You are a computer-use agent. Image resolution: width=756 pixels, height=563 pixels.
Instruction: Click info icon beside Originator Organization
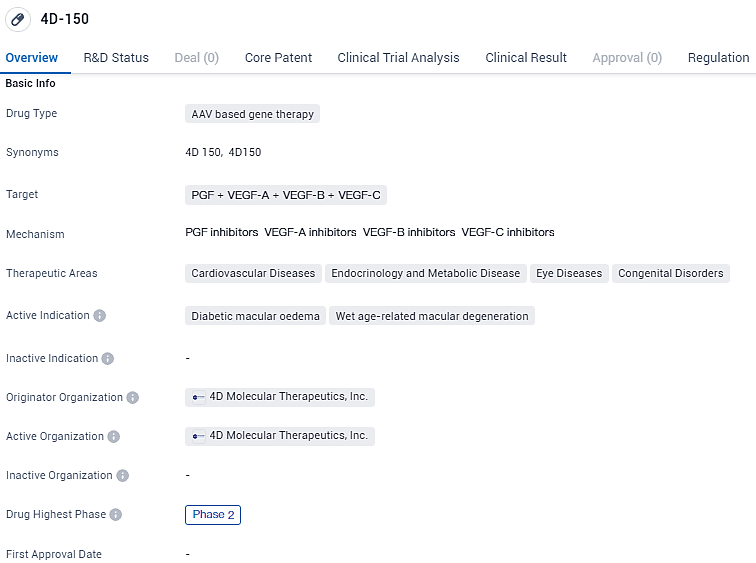point(133,398)
